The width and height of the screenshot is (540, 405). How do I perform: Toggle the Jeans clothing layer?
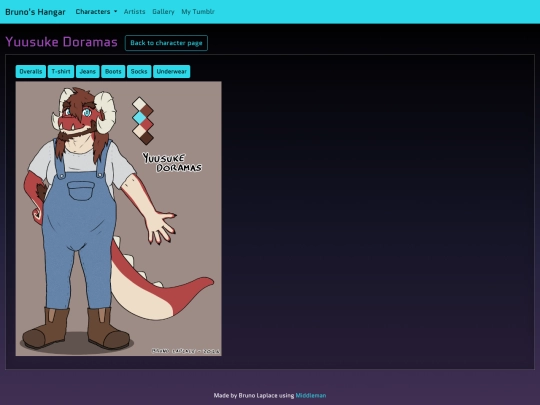point(88,72)
